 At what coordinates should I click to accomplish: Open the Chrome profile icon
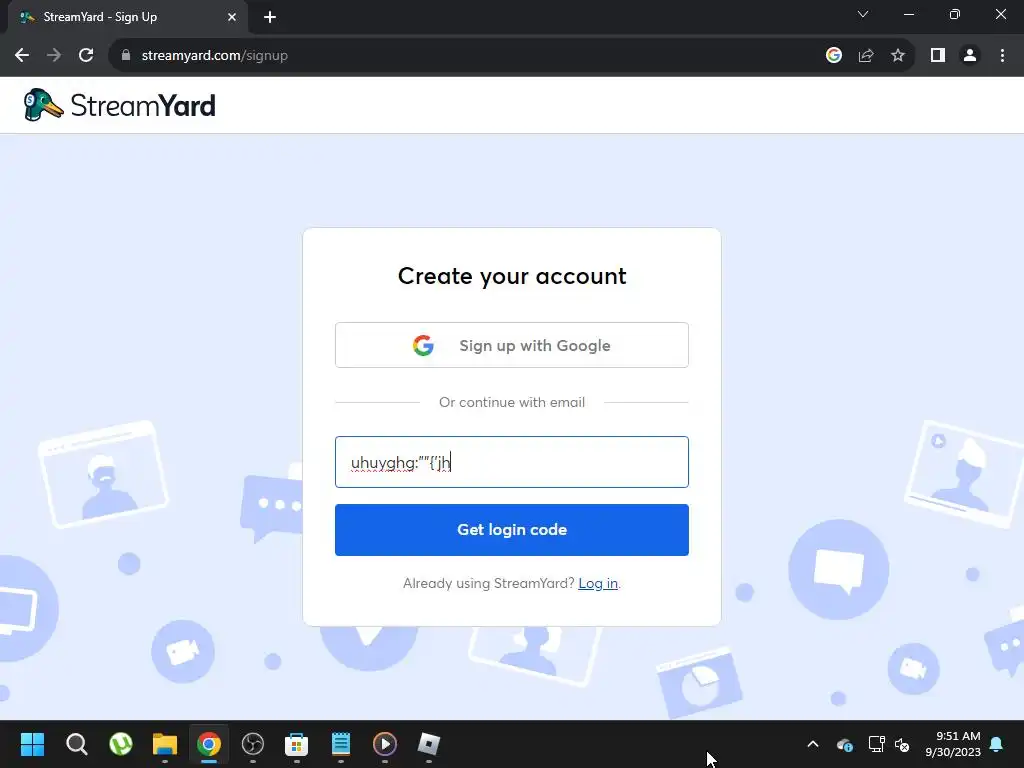tap(970, 56)
